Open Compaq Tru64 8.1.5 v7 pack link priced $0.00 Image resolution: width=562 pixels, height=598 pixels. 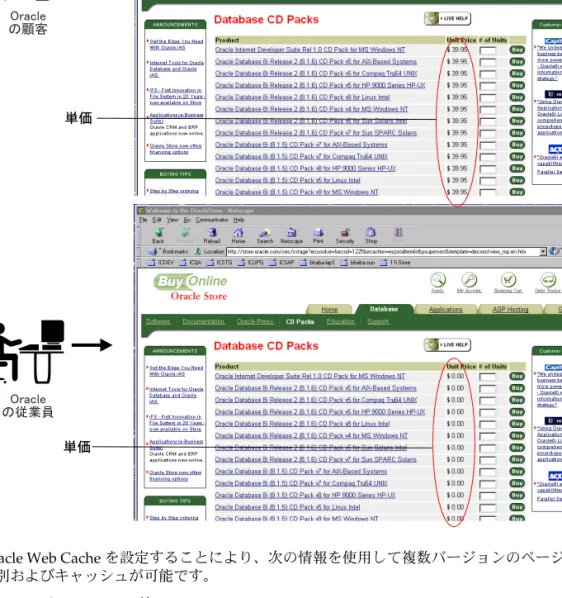point(301,483)
